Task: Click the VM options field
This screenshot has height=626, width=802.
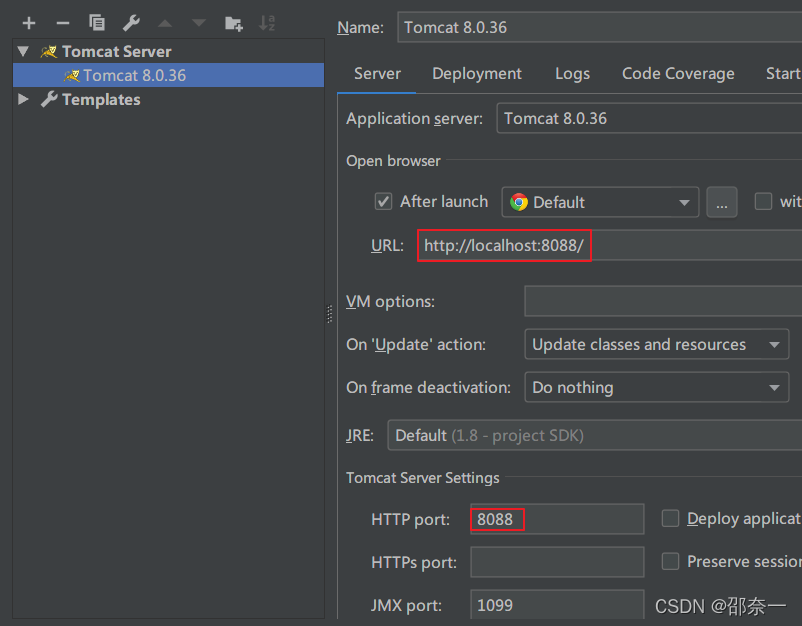Action: [x=663, y=301]
